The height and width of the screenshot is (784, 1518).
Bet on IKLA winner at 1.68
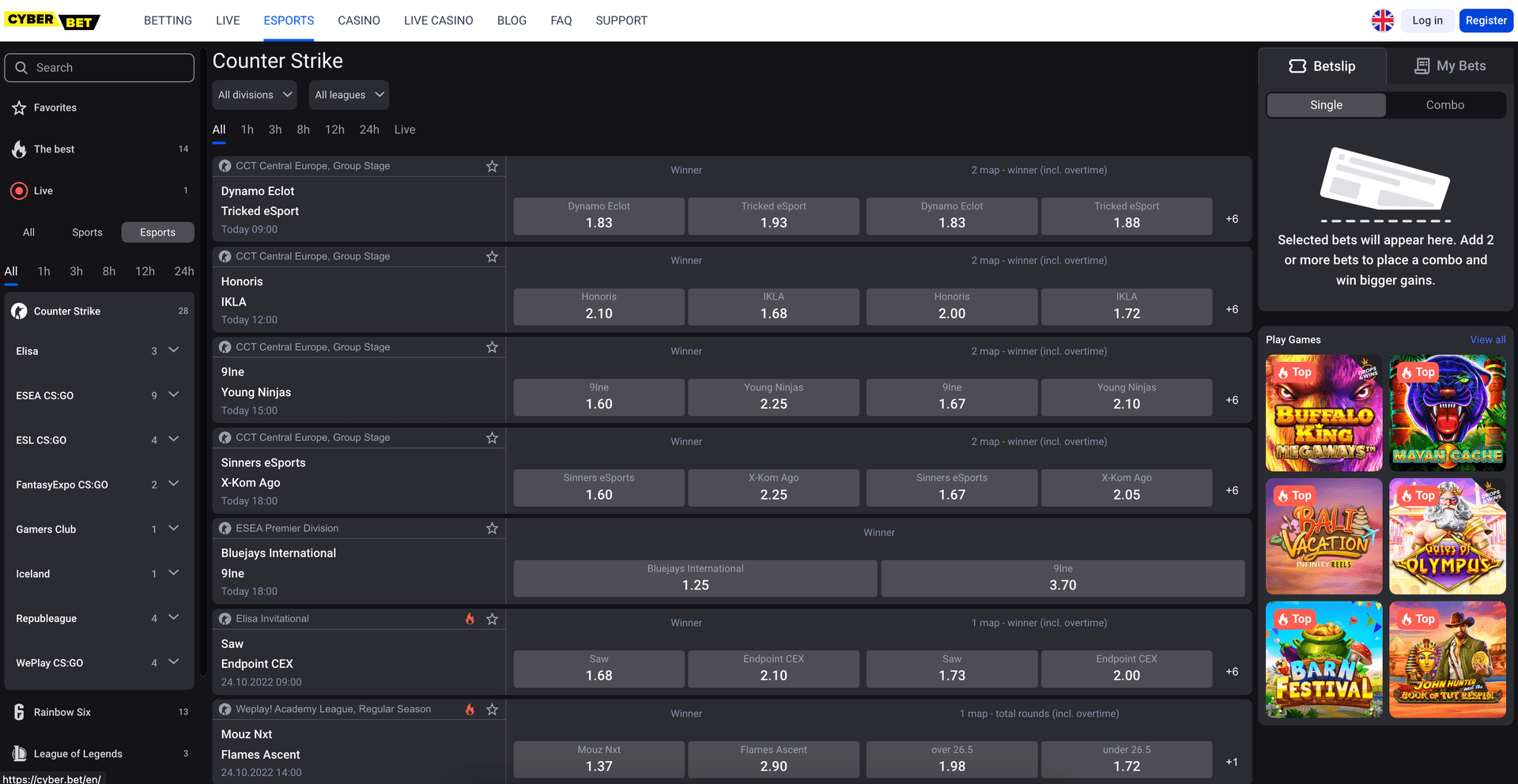(773, 307)
